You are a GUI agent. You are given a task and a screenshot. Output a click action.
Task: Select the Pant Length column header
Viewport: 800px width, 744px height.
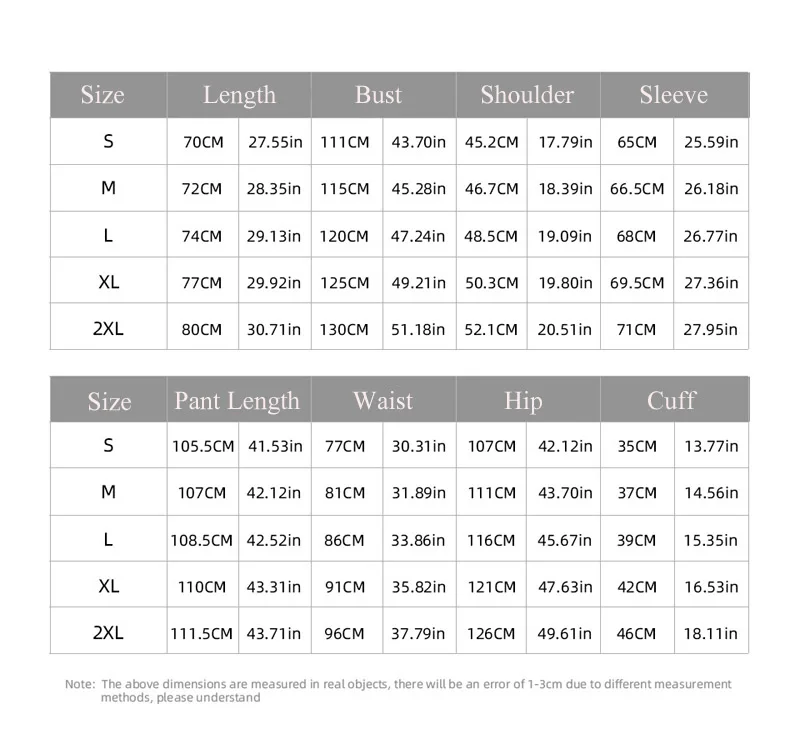(x=237, y=401)
